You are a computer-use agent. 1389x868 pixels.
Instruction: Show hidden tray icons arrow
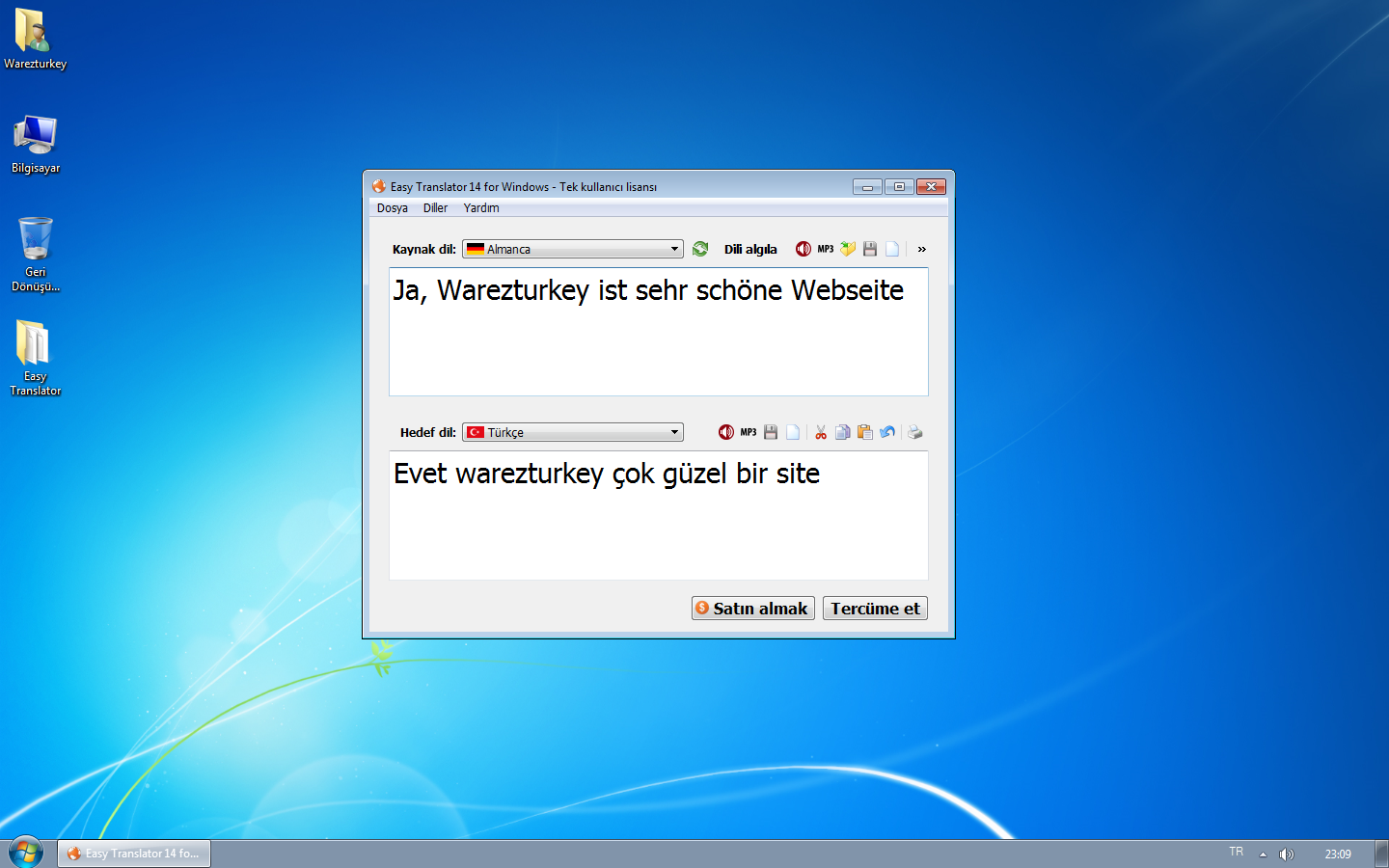tap(1263, 854)
